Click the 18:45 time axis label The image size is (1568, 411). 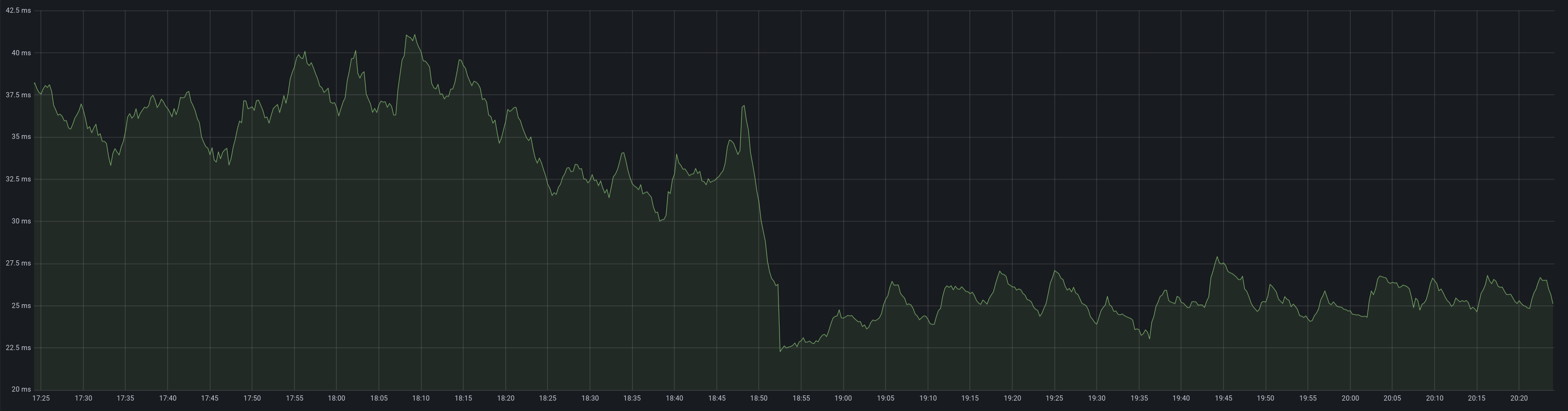click(x=717, y=398)
